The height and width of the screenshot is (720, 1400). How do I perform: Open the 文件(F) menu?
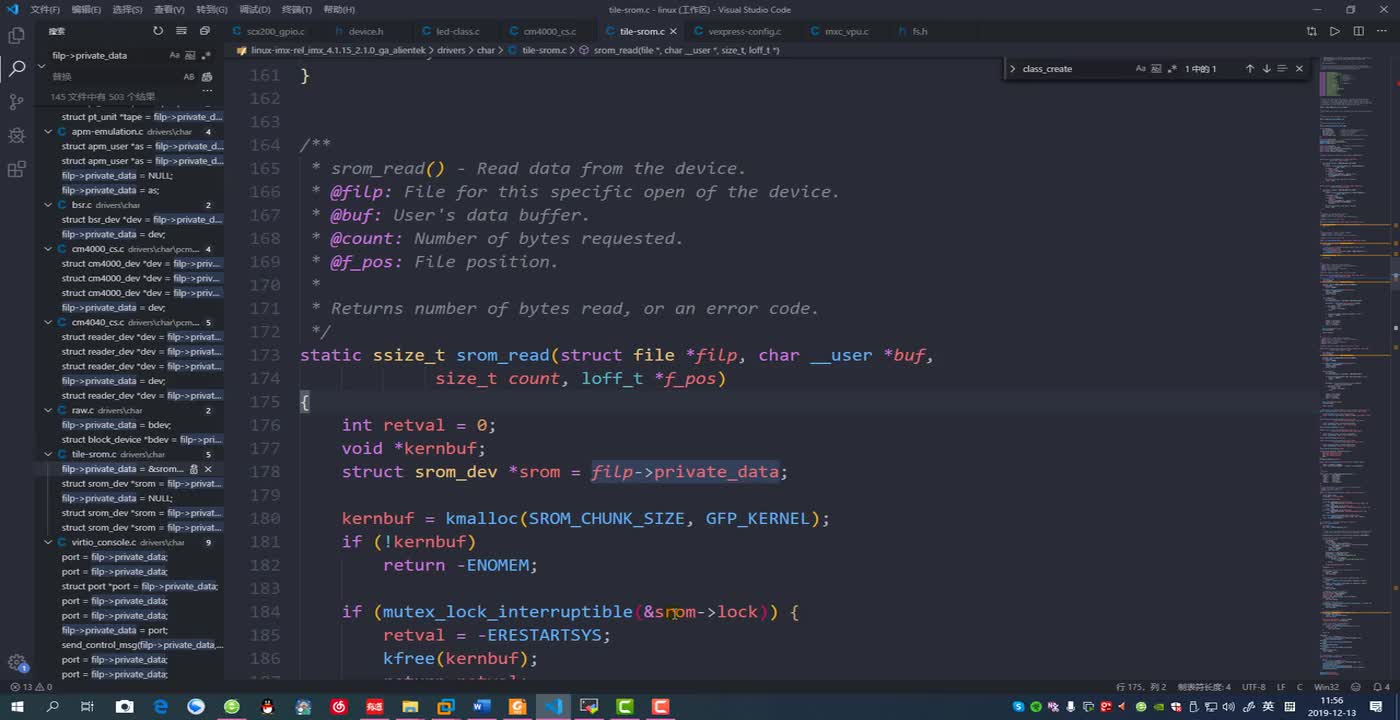coord(45,9)
